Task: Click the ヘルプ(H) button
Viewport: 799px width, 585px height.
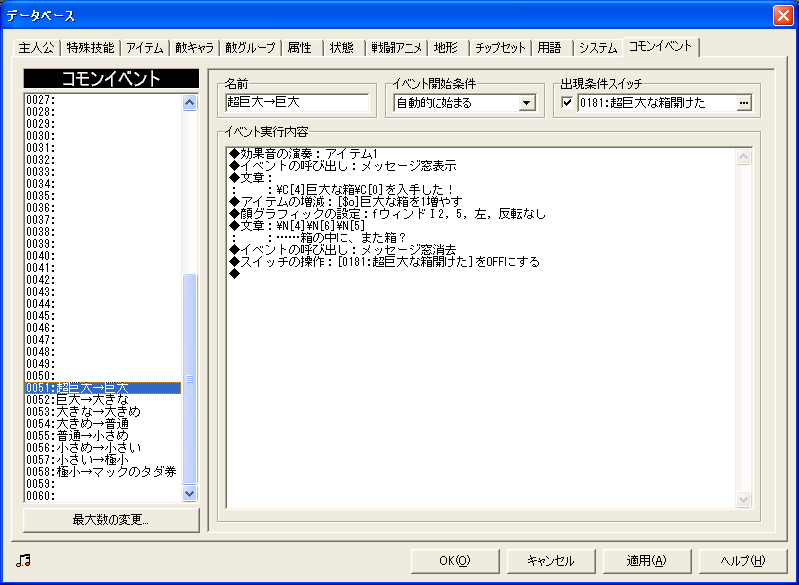Action: pos(742,561)
